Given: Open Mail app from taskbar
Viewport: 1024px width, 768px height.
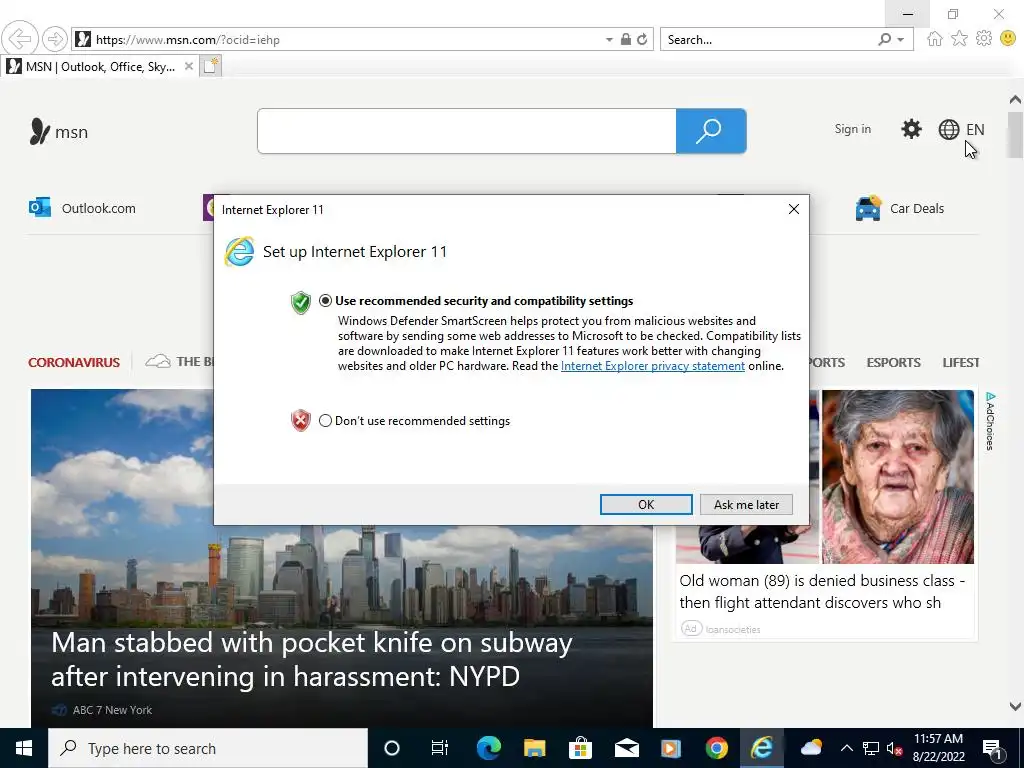Looking at the screenshot, I should point(626,748).
